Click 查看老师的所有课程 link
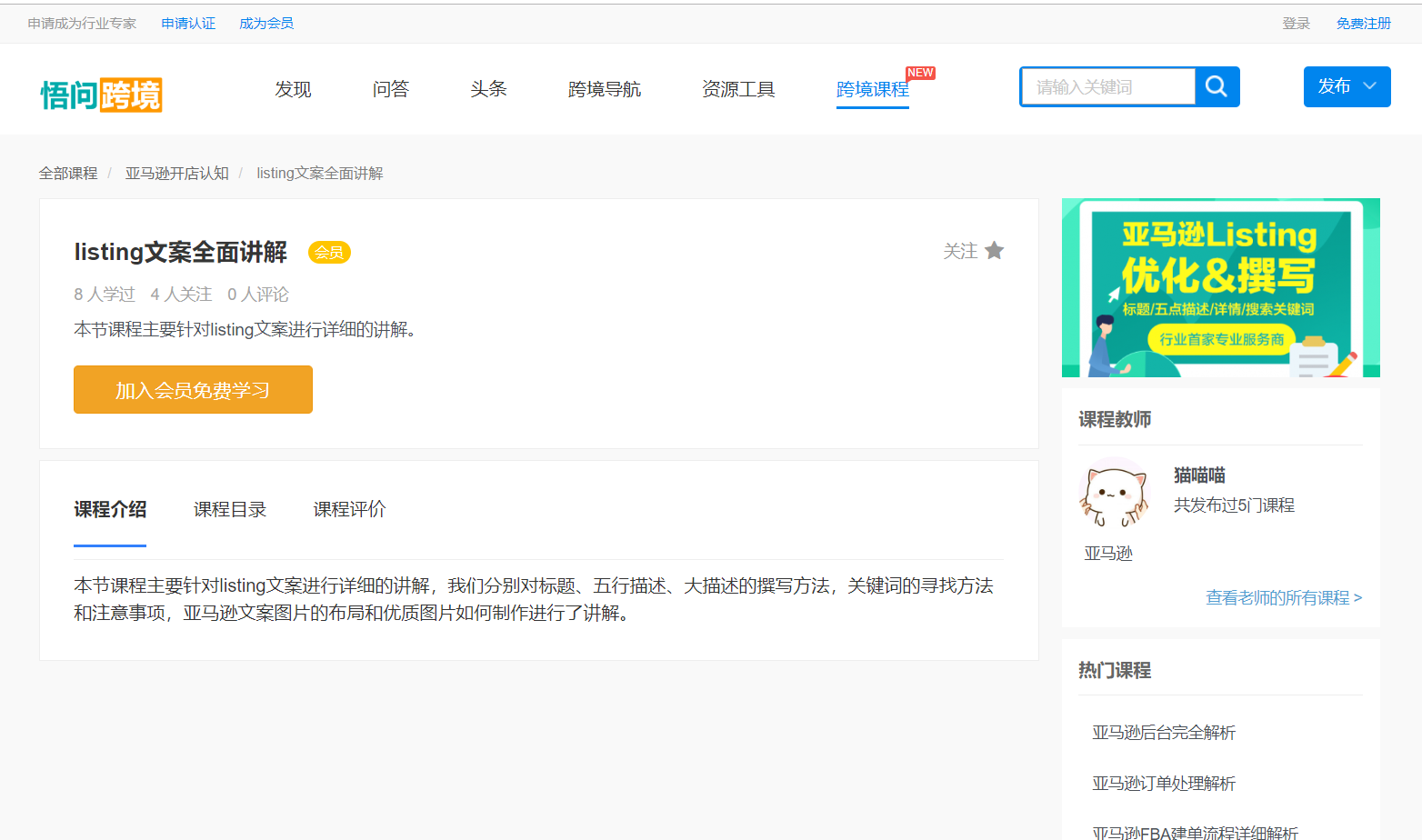Screen dimensions: 1422x840 point(1284,597)
